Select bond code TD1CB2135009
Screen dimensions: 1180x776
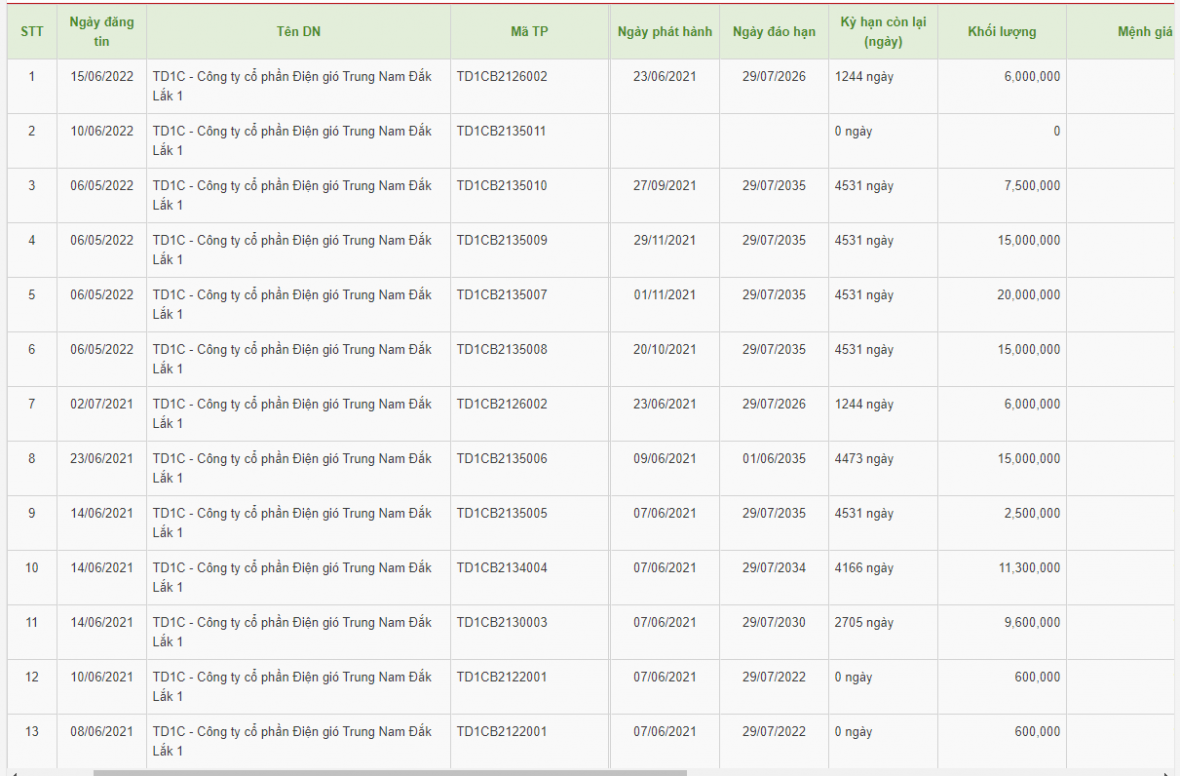(x=502, y=240)
